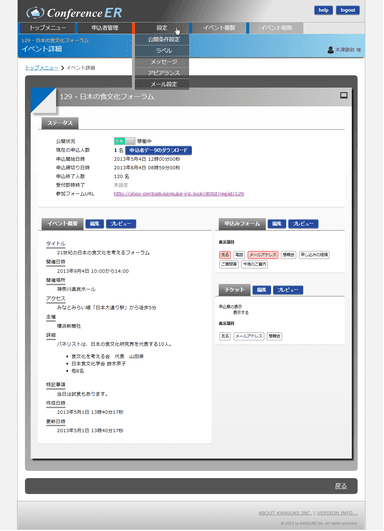This screenshot has width=384, height=531.
Task: Click the 120 名 capacity value
Action: 121,176
